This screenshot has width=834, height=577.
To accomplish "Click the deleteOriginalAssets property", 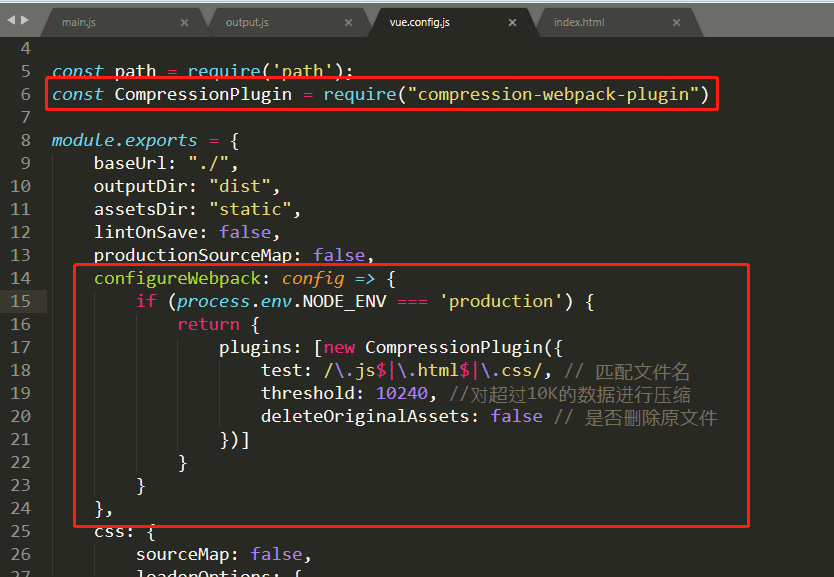I will [365, 416].
